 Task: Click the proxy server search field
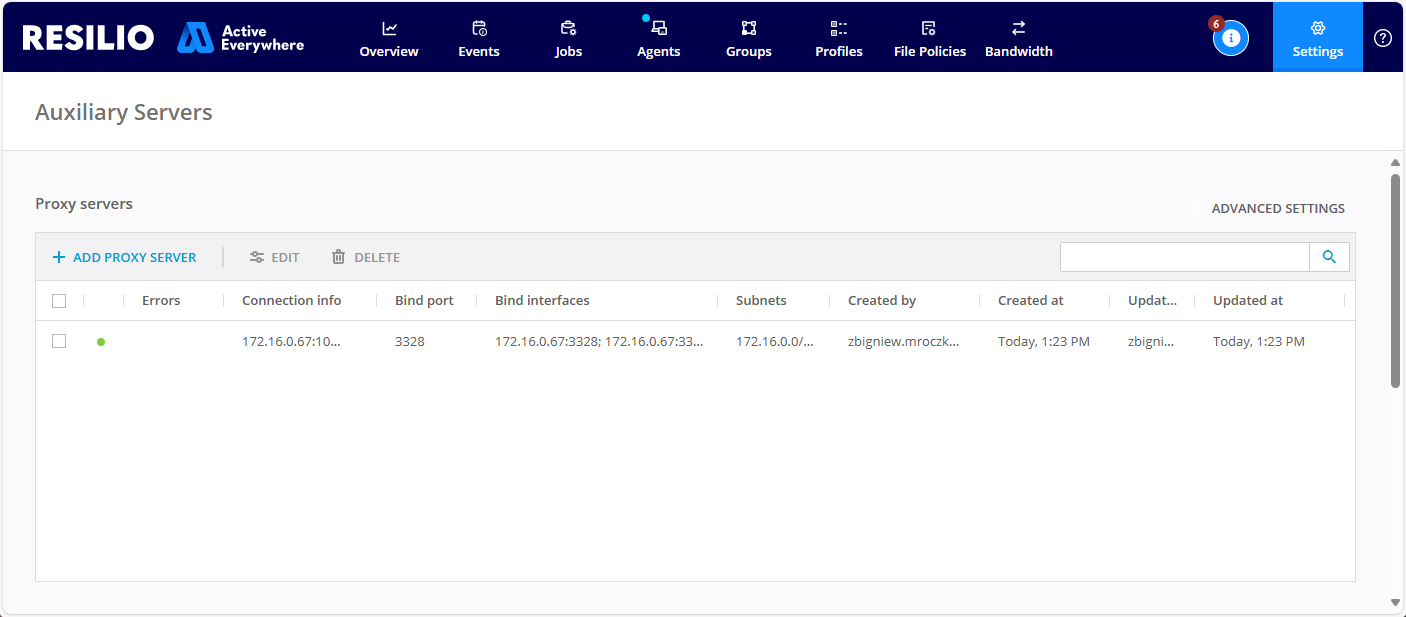[x=1184, y=257]
